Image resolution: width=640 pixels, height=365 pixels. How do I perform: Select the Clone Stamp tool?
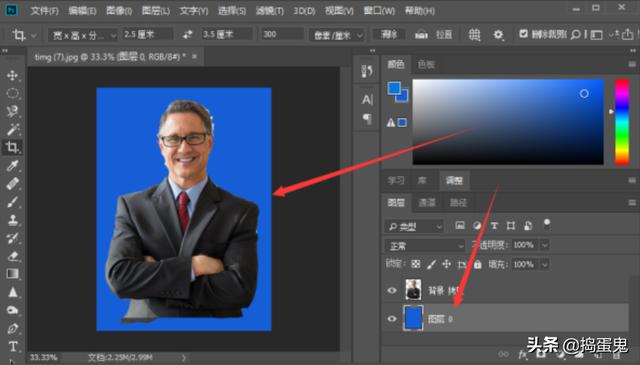pos(12,220)
